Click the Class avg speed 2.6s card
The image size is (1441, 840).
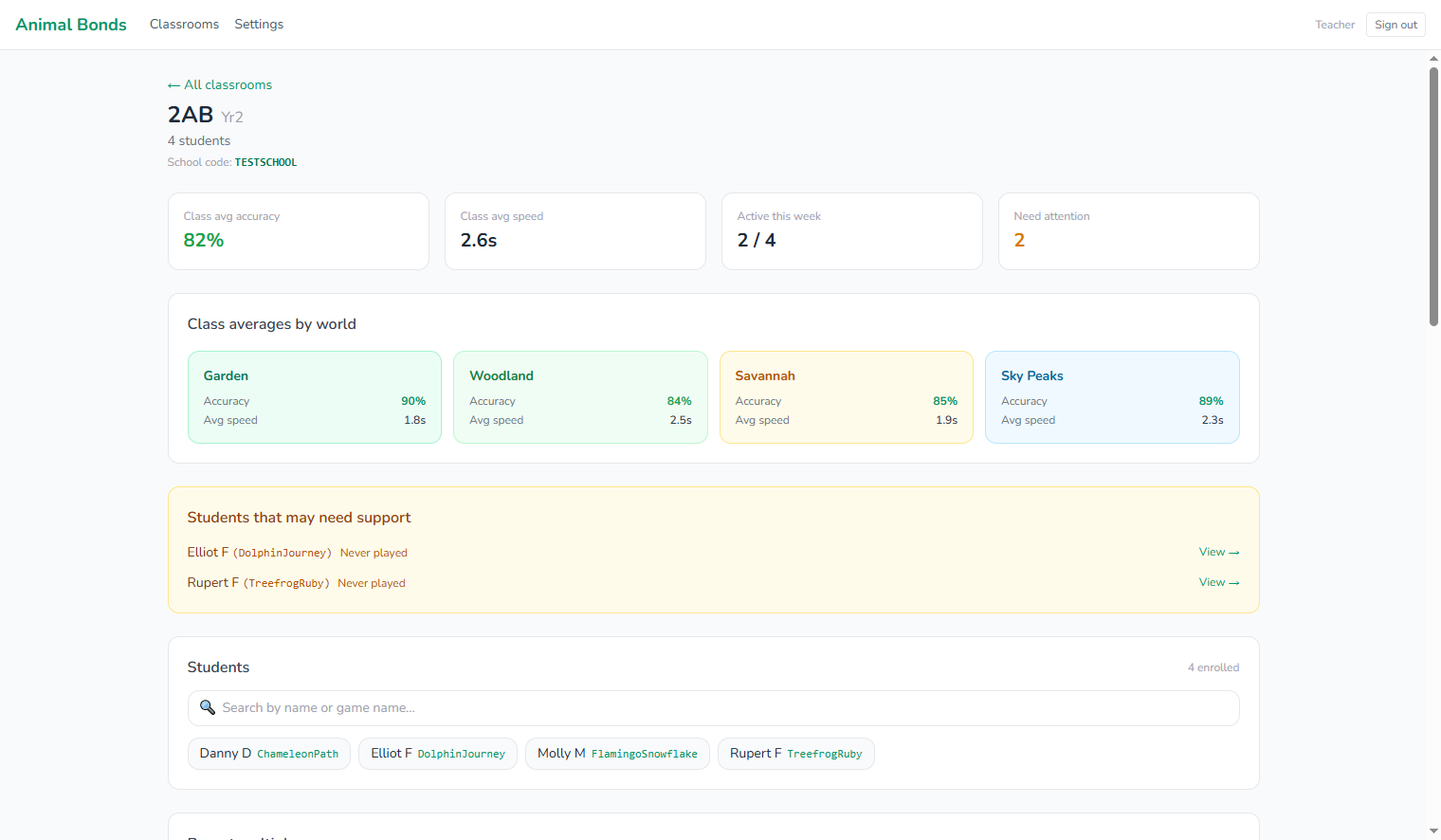(x=575, y=231)
